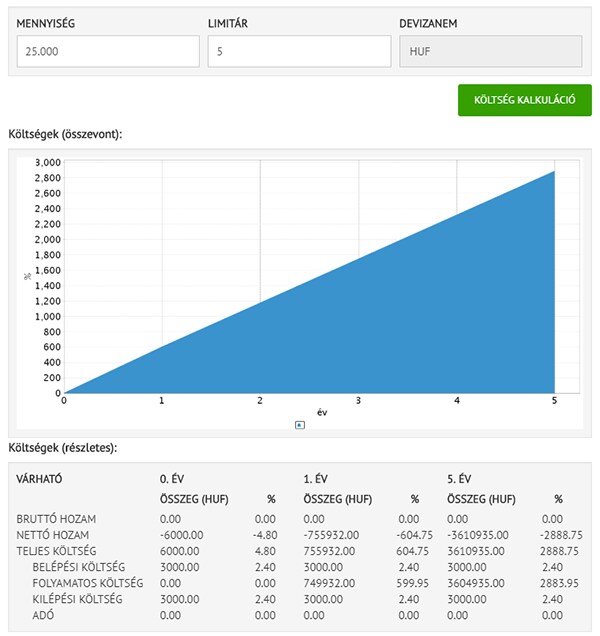This screenshot has height=636, width=600.
Task: Click the 5 label on the chart x-axis
Action: [x=554, y=401]
